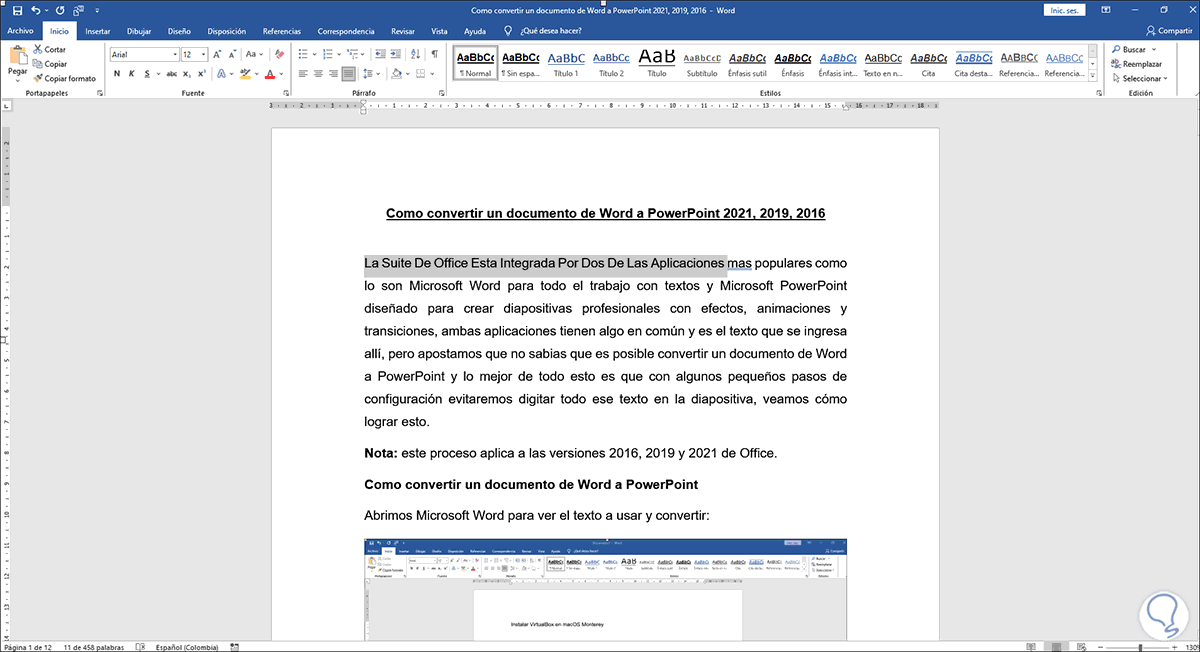Viewport: 1200px width, 652px height.
Task: Activate Copiar formato paintbrush
Action: pos(64,78)
